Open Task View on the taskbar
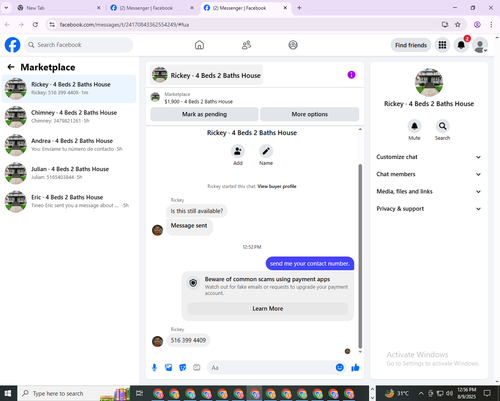 click(140, 393)
